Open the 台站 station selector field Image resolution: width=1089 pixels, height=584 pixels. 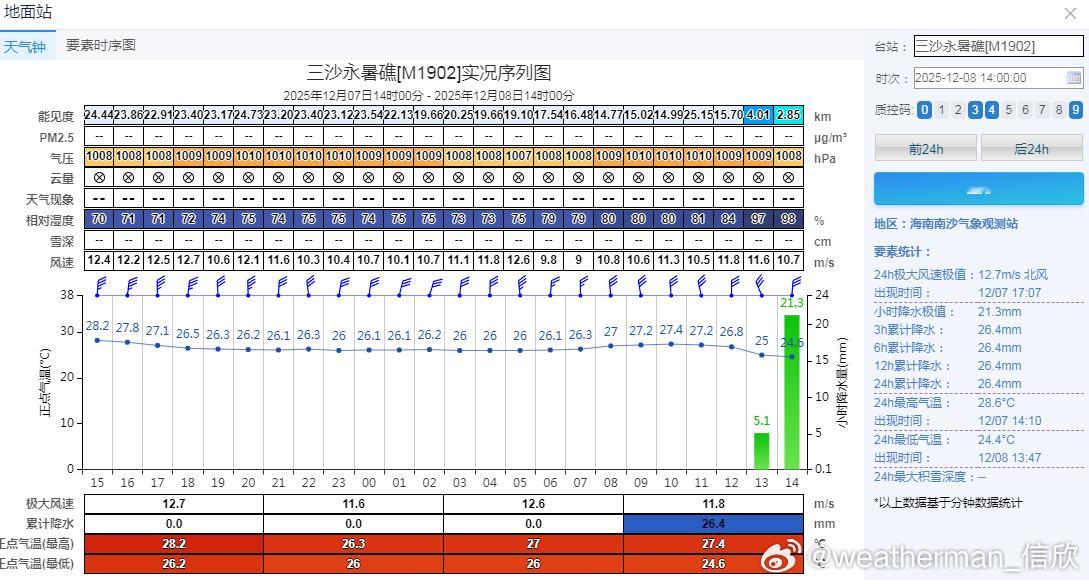tap(998, 47)
